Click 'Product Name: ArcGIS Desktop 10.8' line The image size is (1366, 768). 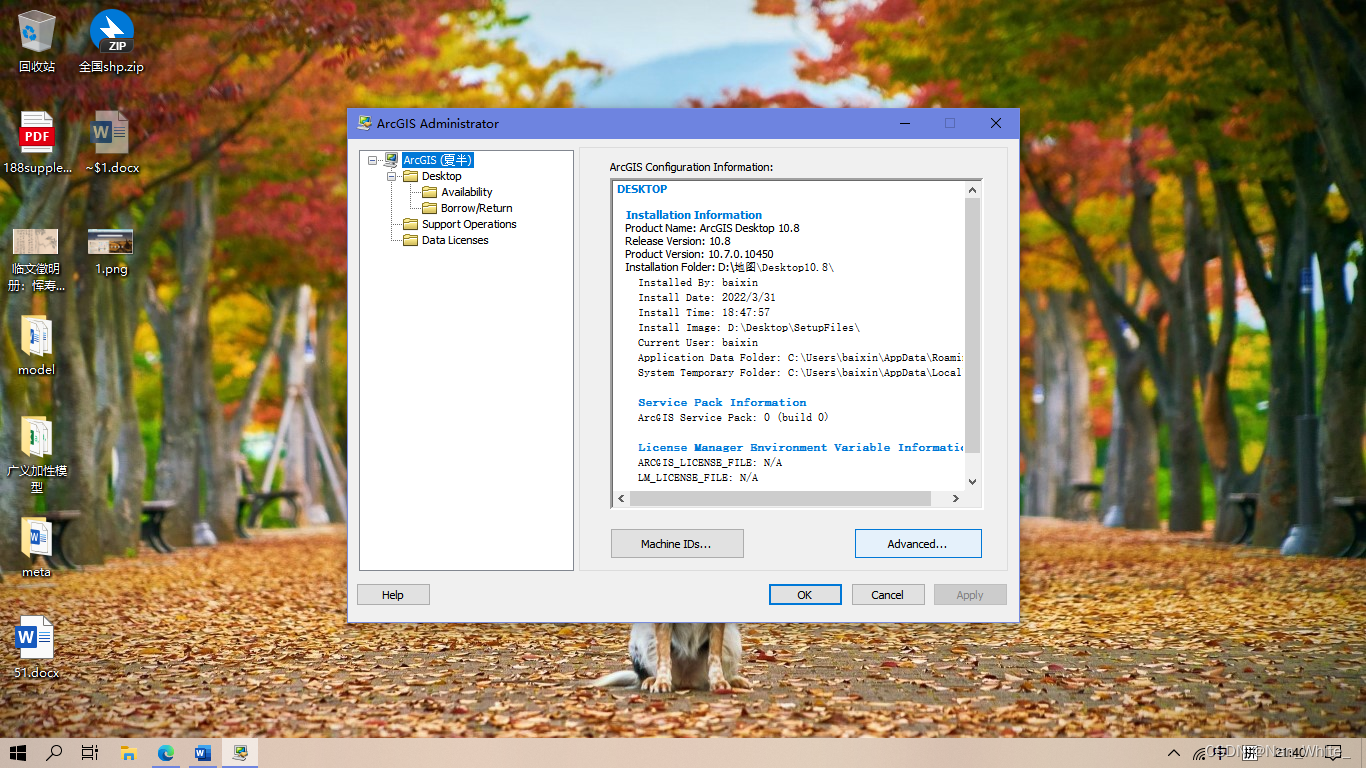tap(712, 228)
